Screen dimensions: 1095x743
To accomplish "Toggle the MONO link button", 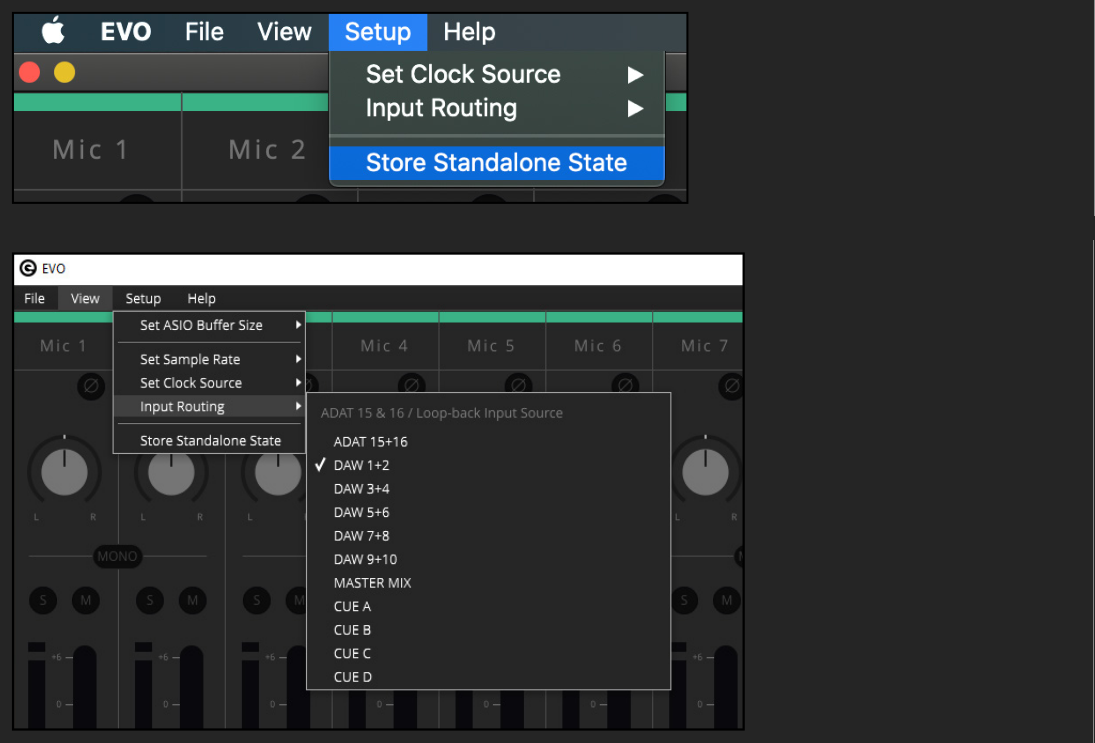I will [x=117, y=557].
